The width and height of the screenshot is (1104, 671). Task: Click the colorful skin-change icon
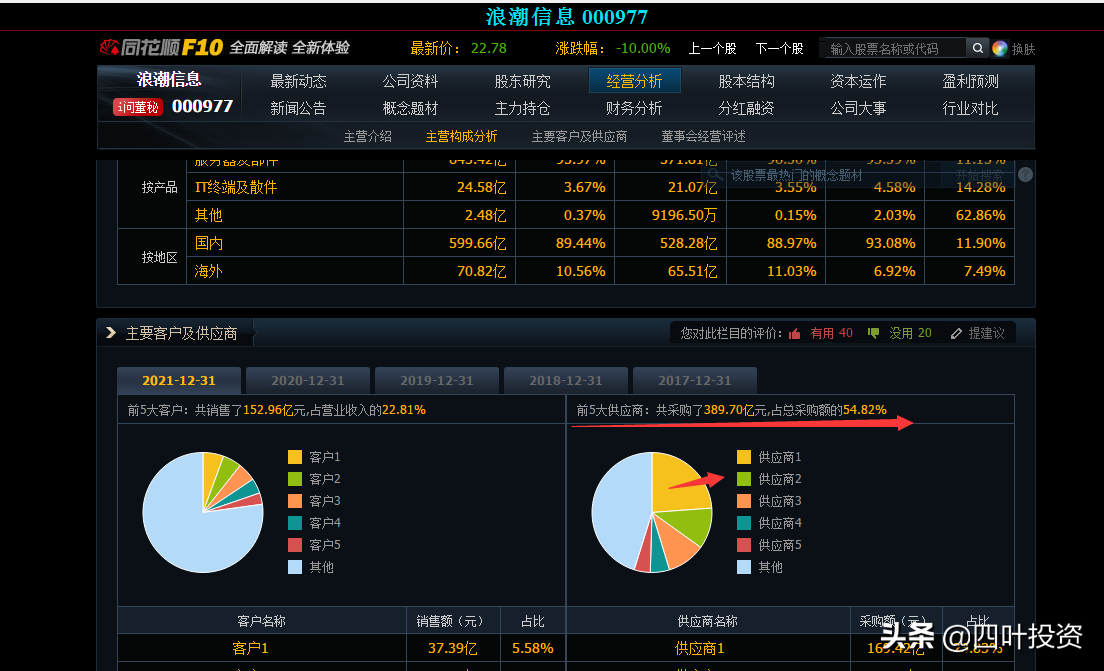coord(1000,49)
